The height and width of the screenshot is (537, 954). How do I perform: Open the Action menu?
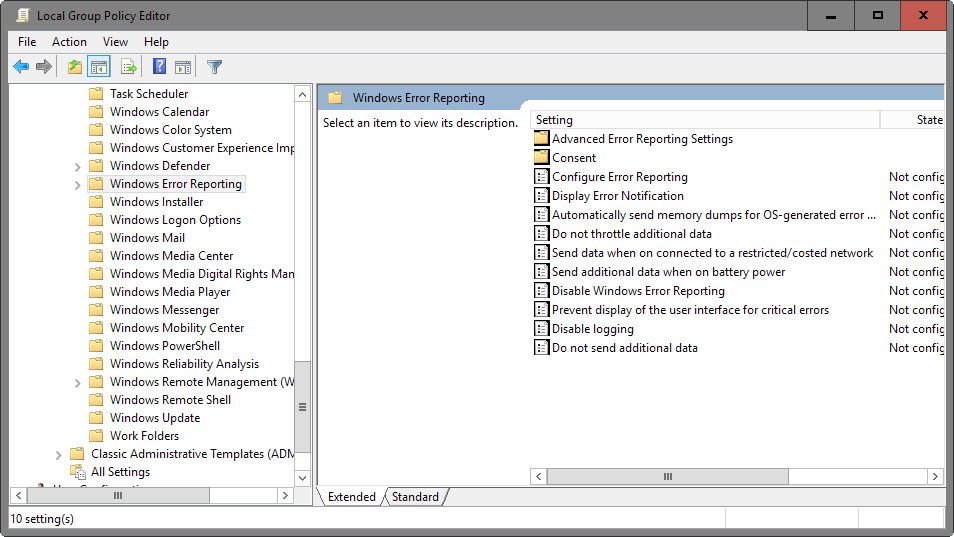point(69,42)
